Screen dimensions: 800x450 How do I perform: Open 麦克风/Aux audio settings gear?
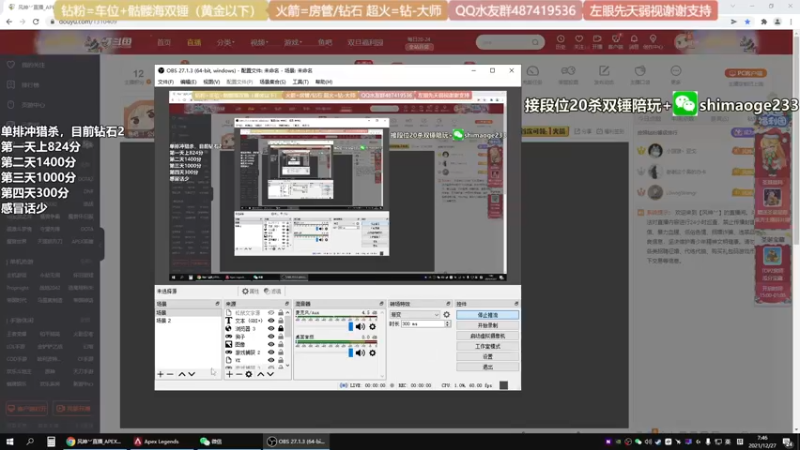click(x=372, y=327)
